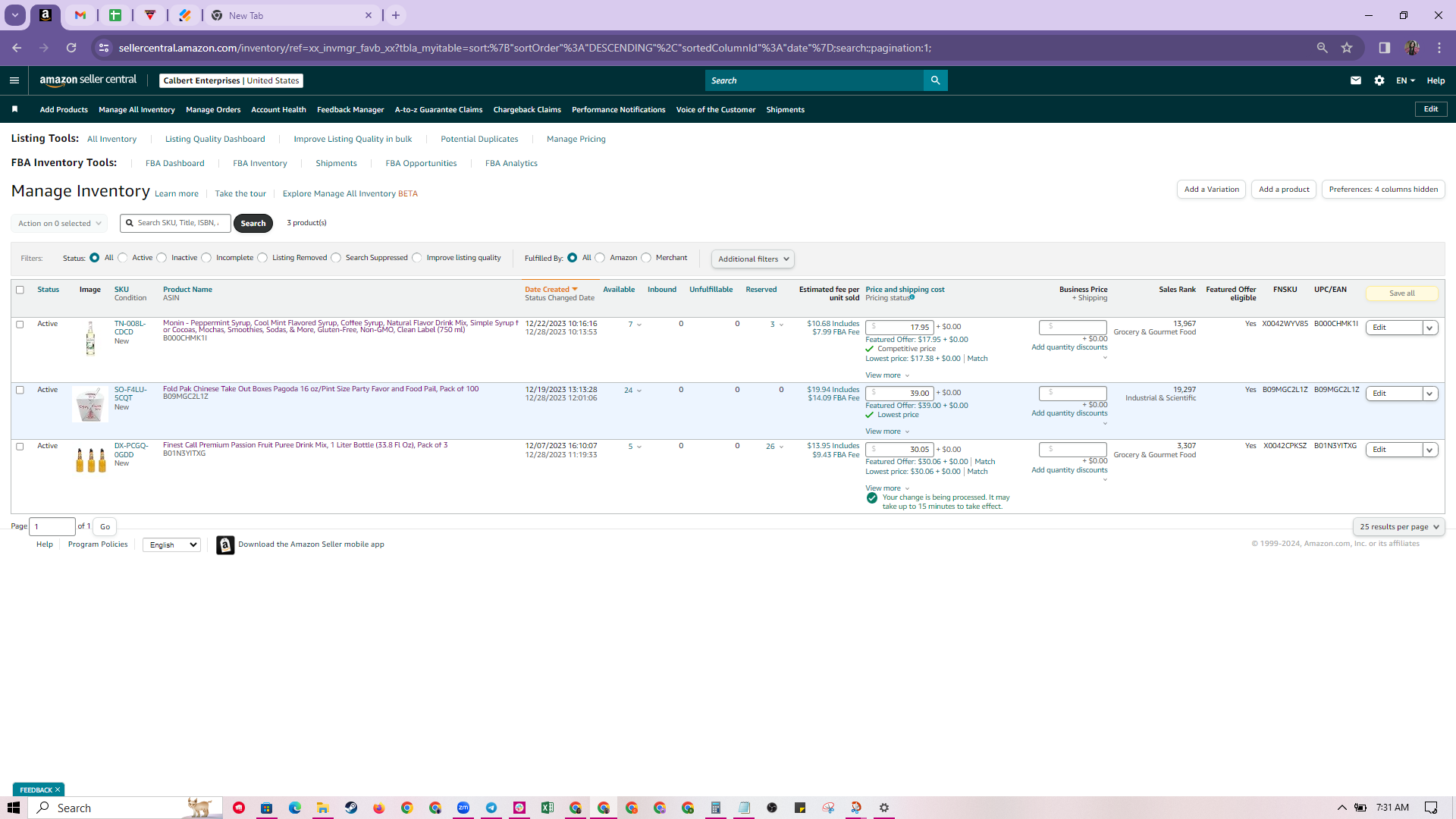Image resolution: width=1456 pixels, height=819 pixels.
Task: Click the Passion Fruit Puree product thumbnail
Action: coord(90,460)
